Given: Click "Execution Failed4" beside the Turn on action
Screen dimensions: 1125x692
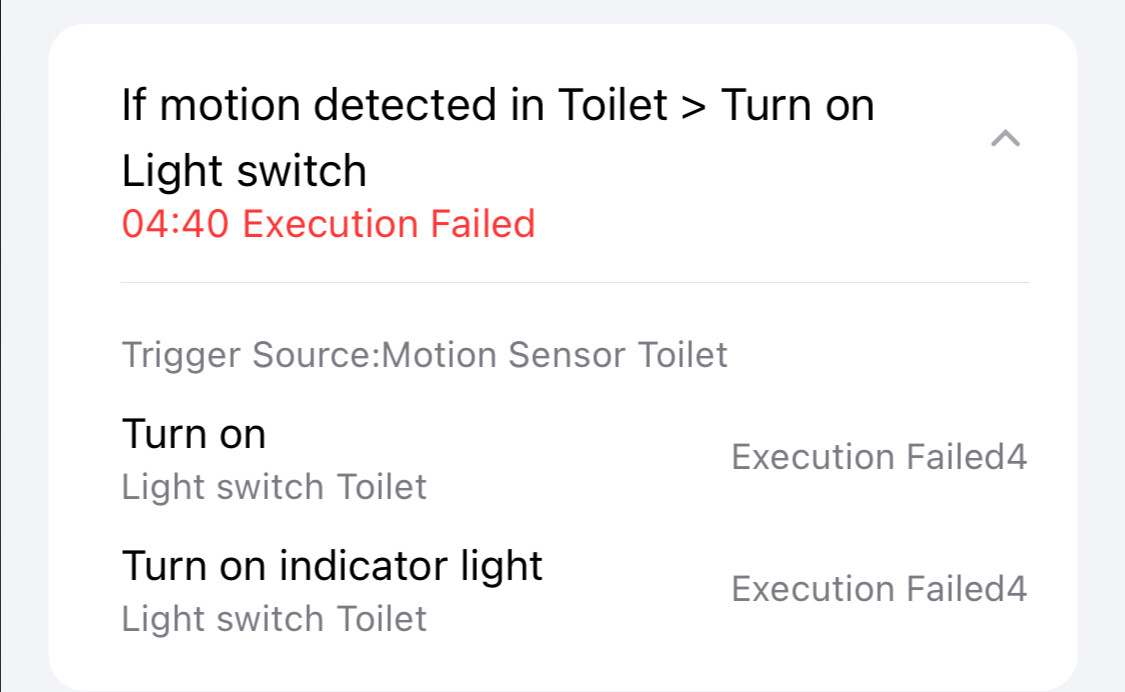Looking at the screenshot, I should pos(878,457).
